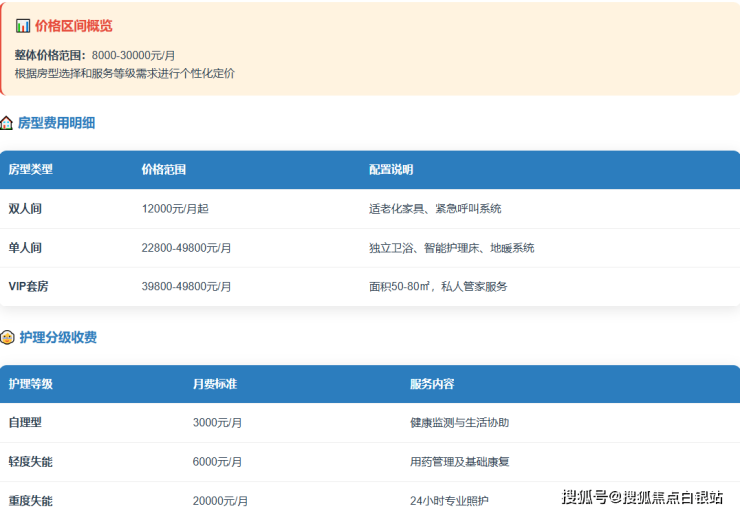Screen dimensions: 740x513
Task: Click the 服务内容 column header
Action: 432,384
